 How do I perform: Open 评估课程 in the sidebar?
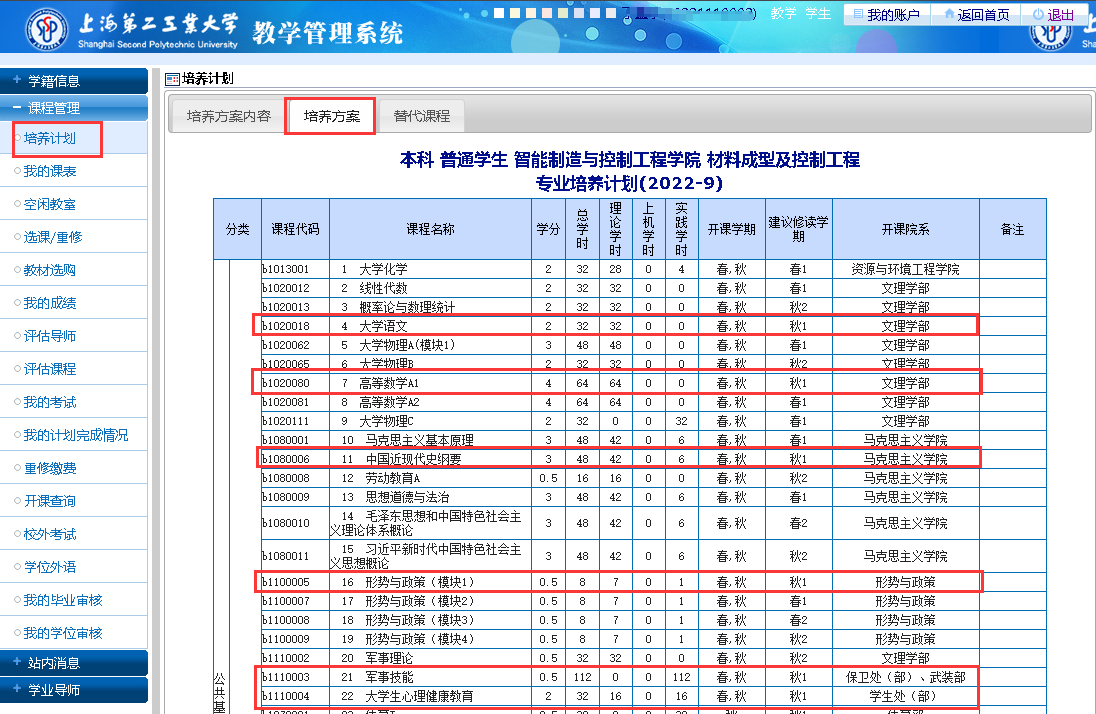pyautogui.click(x=50, y=369)
